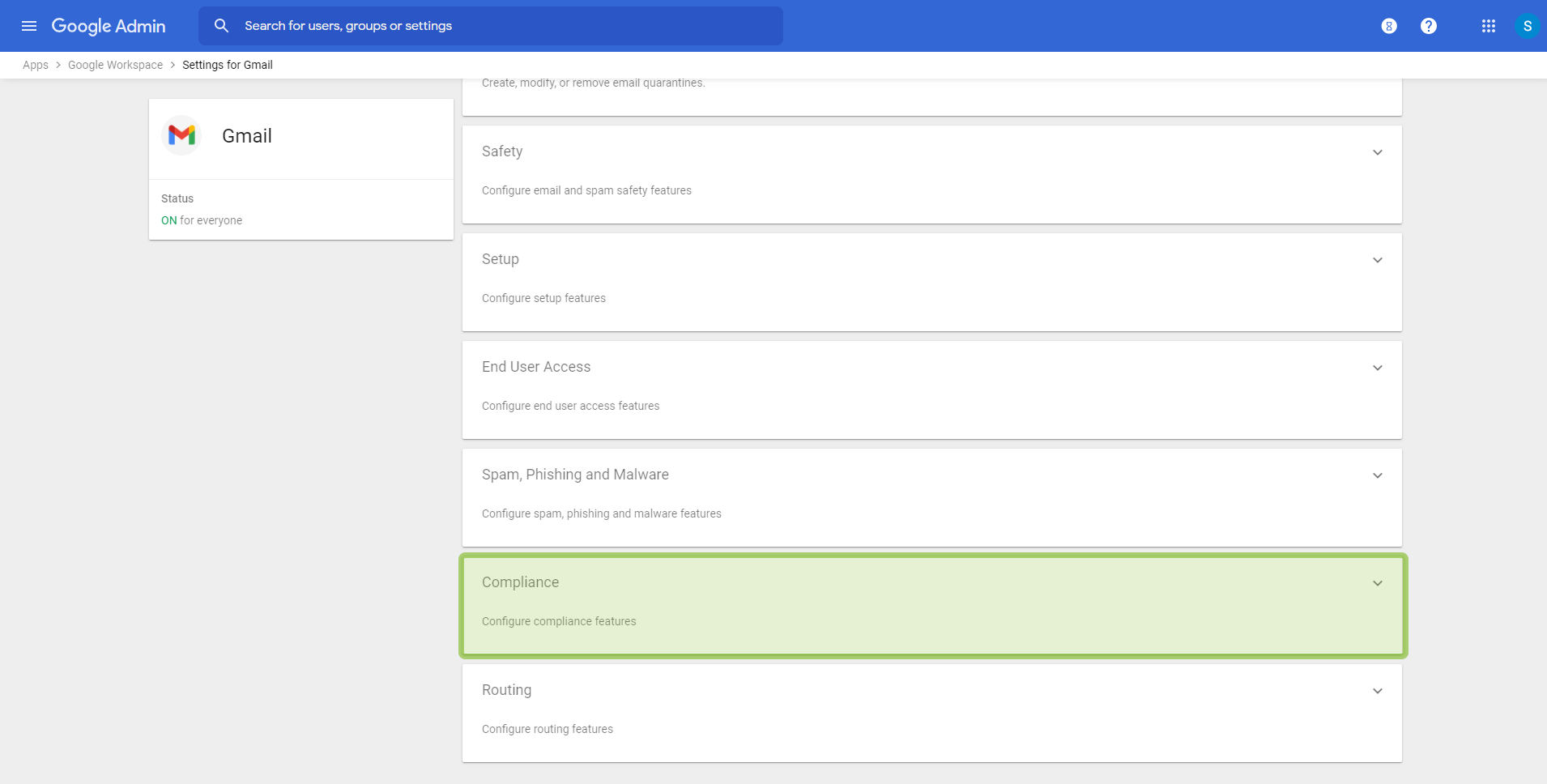Image resolution: width=1547 pixels, height=784 pixels.
Task: Open the Google apps grid launcher
Action: (x=1489, y=26)
